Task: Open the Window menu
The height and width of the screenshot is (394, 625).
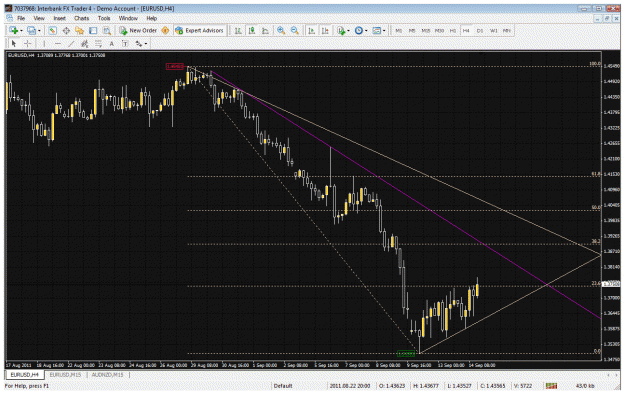Action: tap(128, 18)
